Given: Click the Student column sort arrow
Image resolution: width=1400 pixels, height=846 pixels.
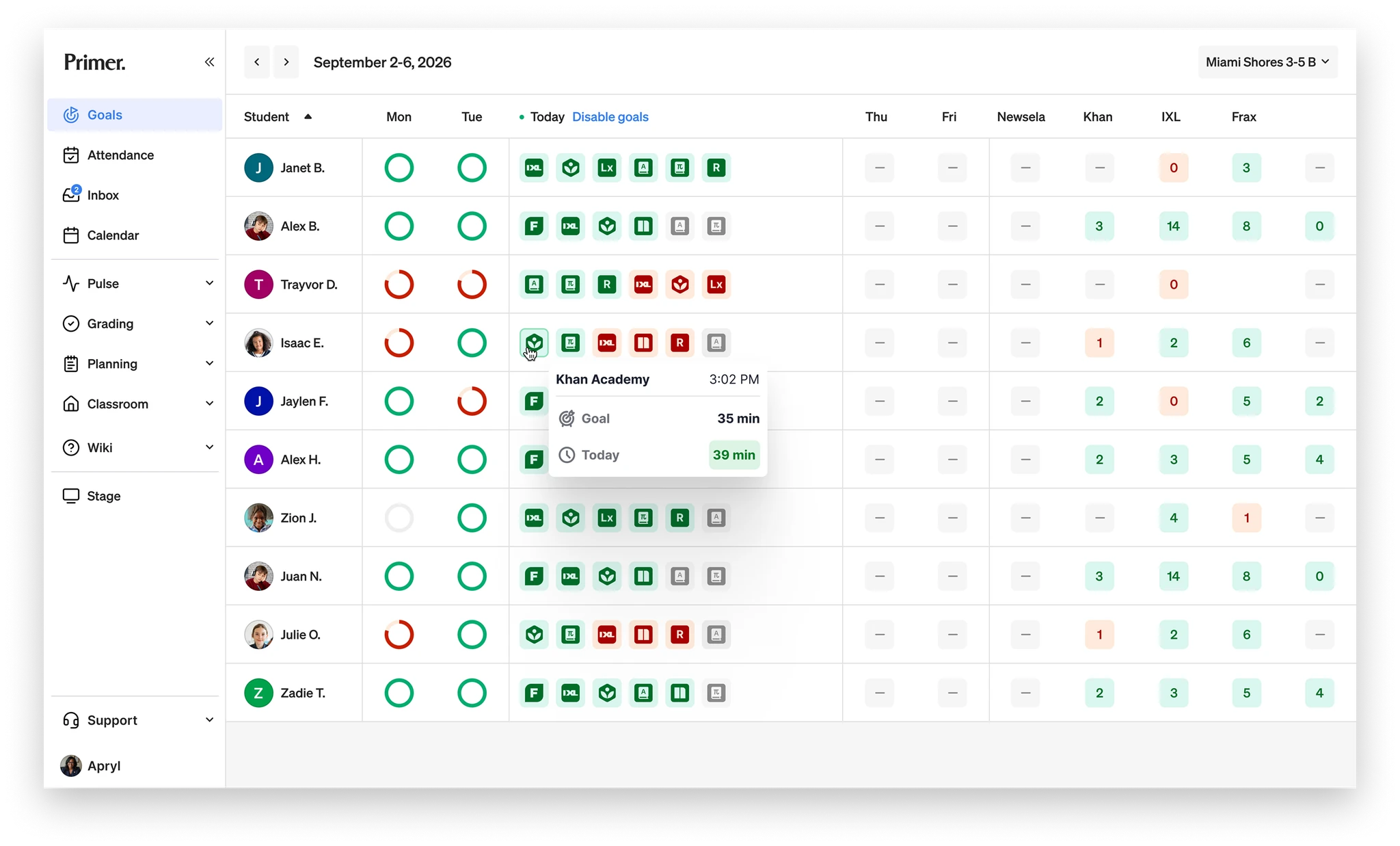Looking at the screenshot, I should pos(308,117).
